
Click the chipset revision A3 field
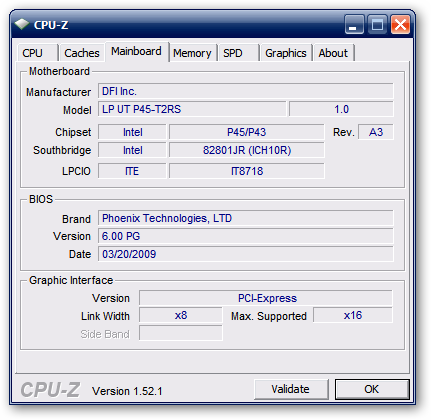[376, 132]
